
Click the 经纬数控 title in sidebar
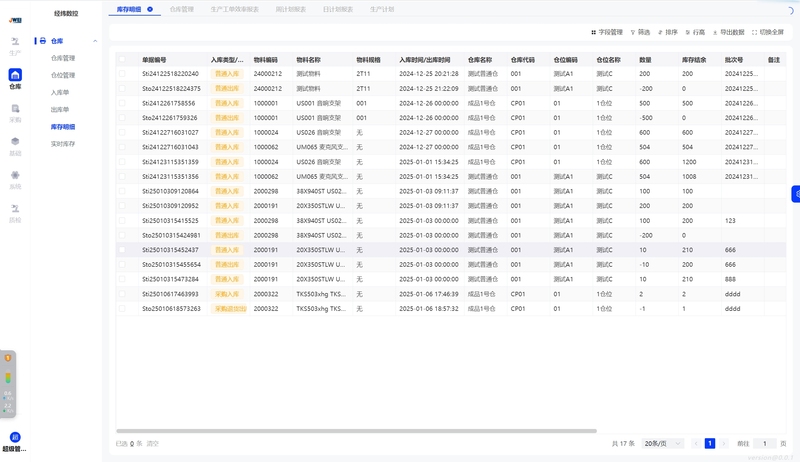point(66,13)
